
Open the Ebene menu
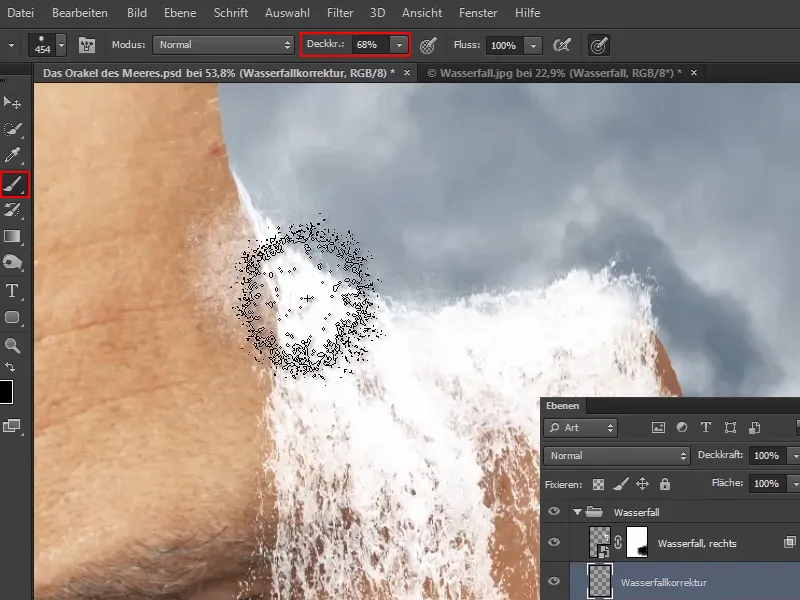click(180, 13)
